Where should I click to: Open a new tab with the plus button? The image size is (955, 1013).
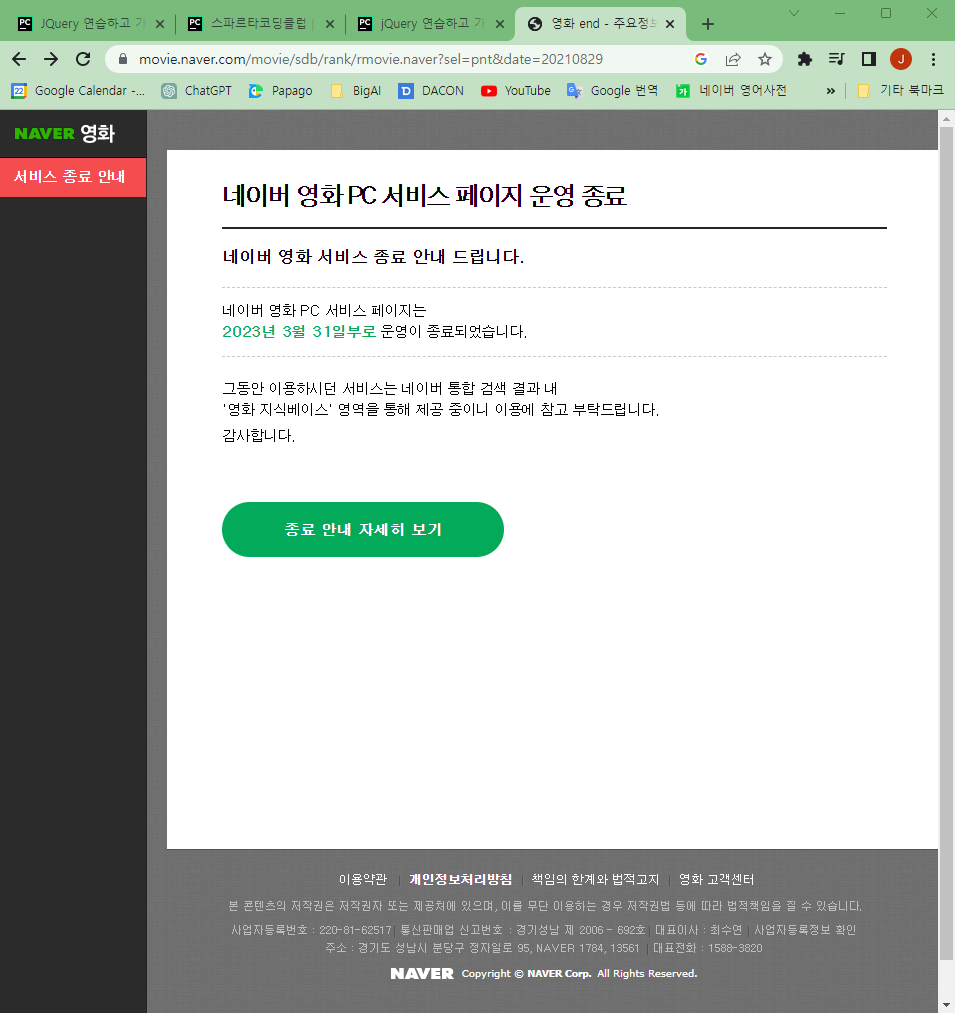(708, 24)
